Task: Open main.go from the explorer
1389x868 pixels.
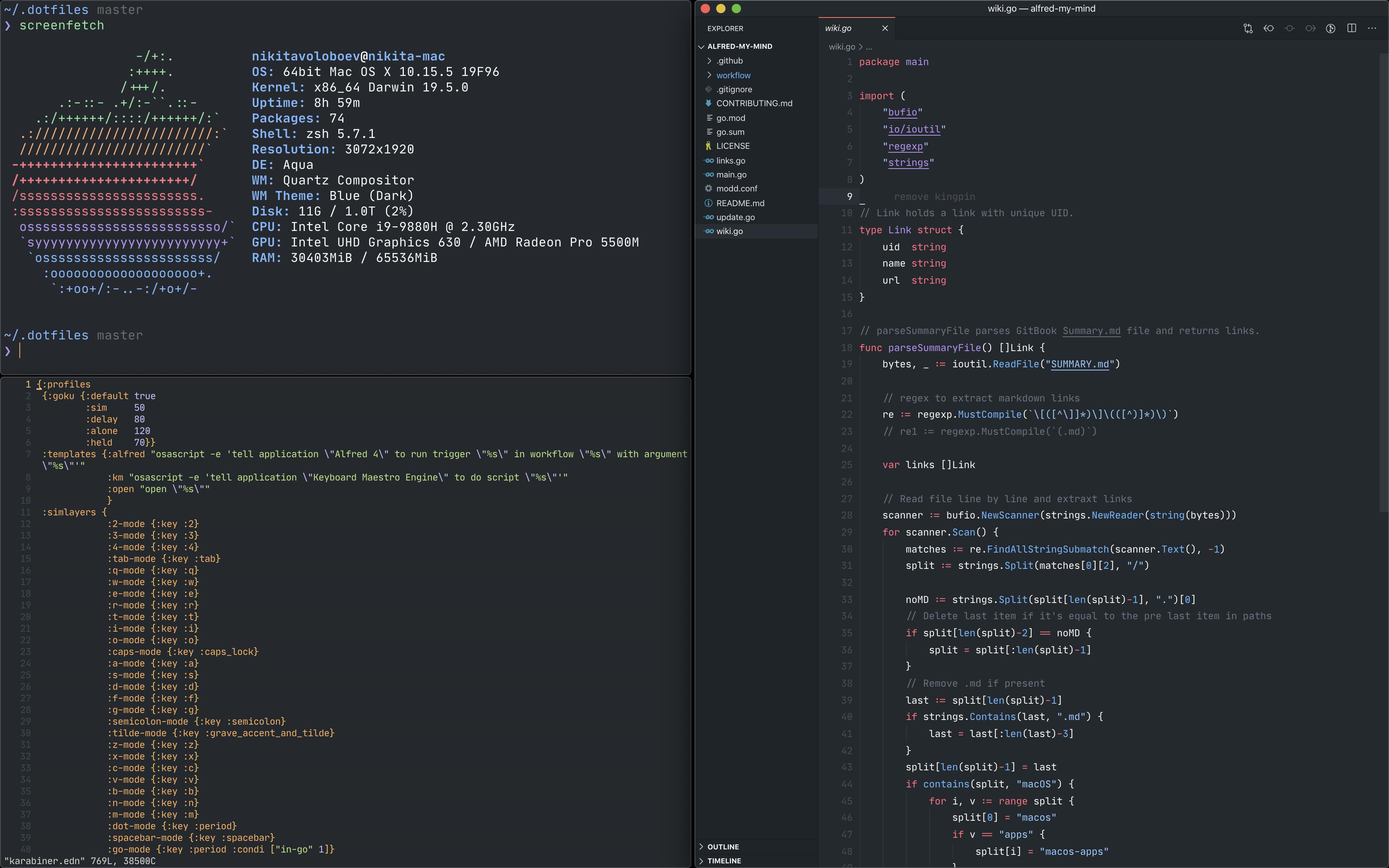Action: pos(731,174)
